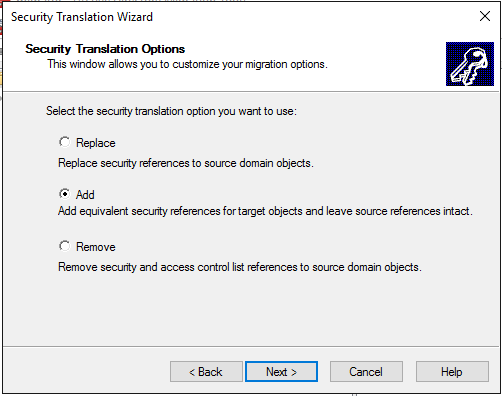Open Help for this wizard page
Image resolution: width=502 pixels, height=396 pixels.
(x=452, y=372)
